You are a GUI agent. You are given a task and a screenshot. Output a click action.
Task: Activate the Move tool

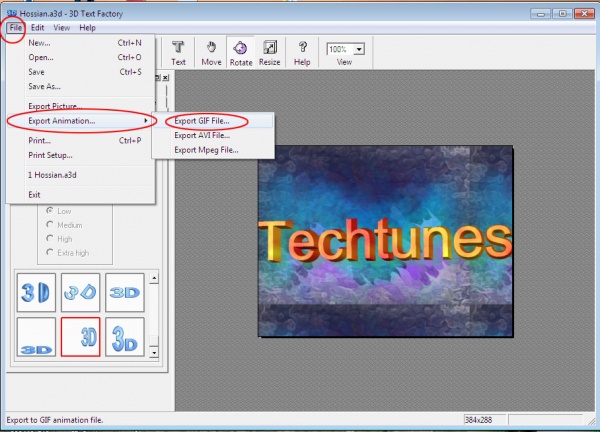pos(211,52)
